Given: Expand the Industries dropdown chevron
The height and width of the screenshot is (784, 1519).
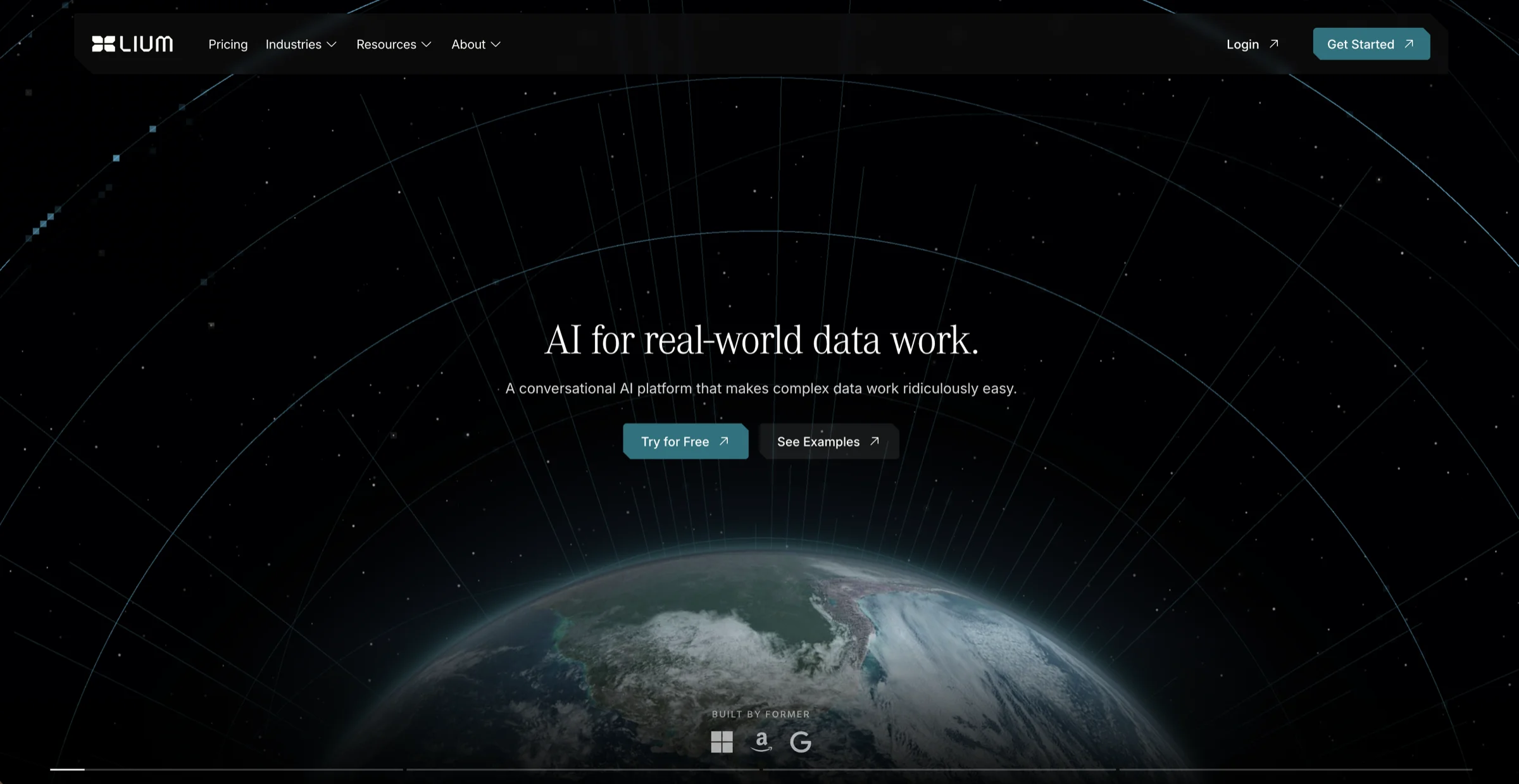Looking at the screenshot, I should coord(332,44).
